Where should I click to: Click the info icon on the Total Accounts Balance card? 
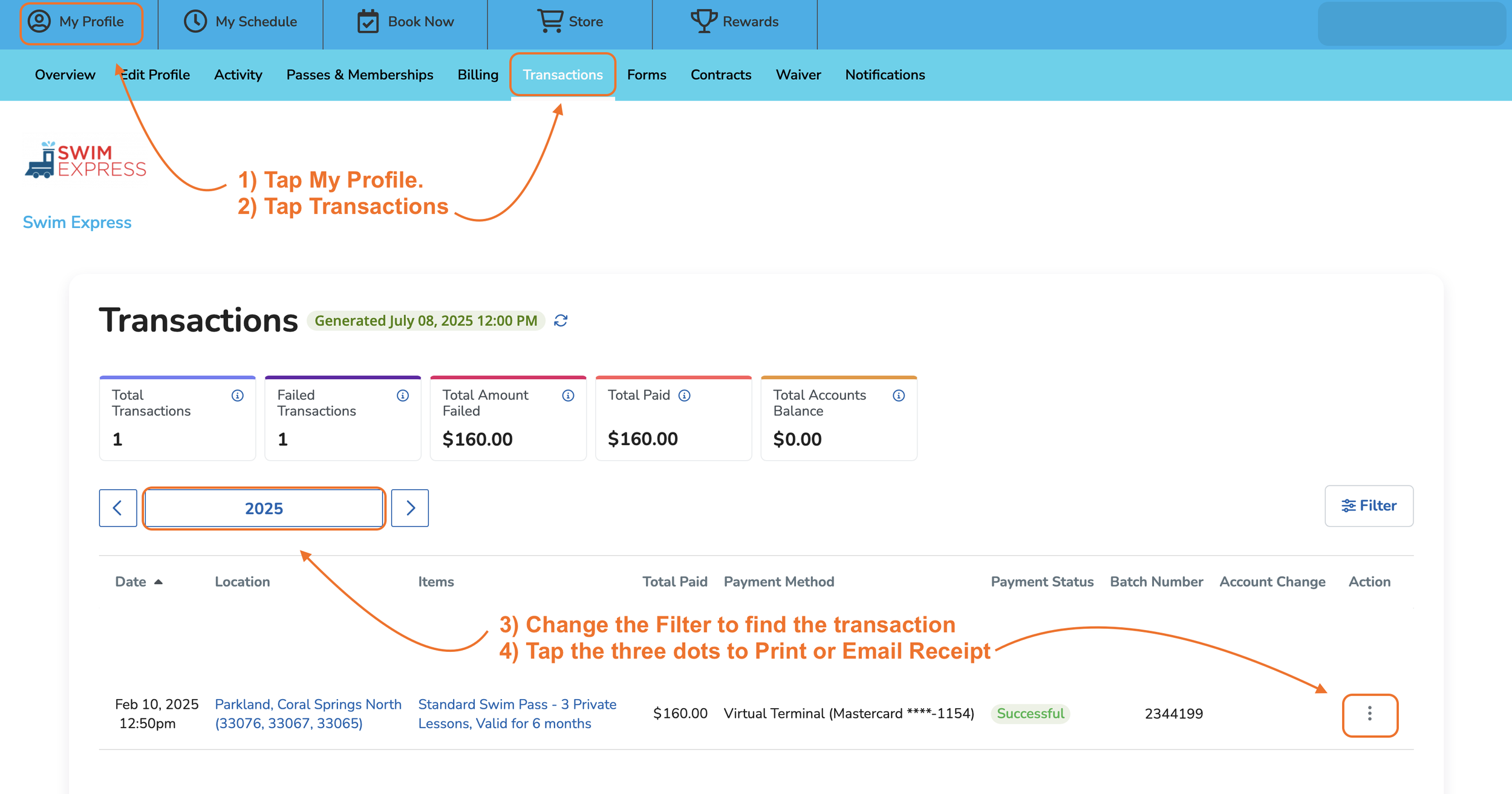[x=899, y=395]
